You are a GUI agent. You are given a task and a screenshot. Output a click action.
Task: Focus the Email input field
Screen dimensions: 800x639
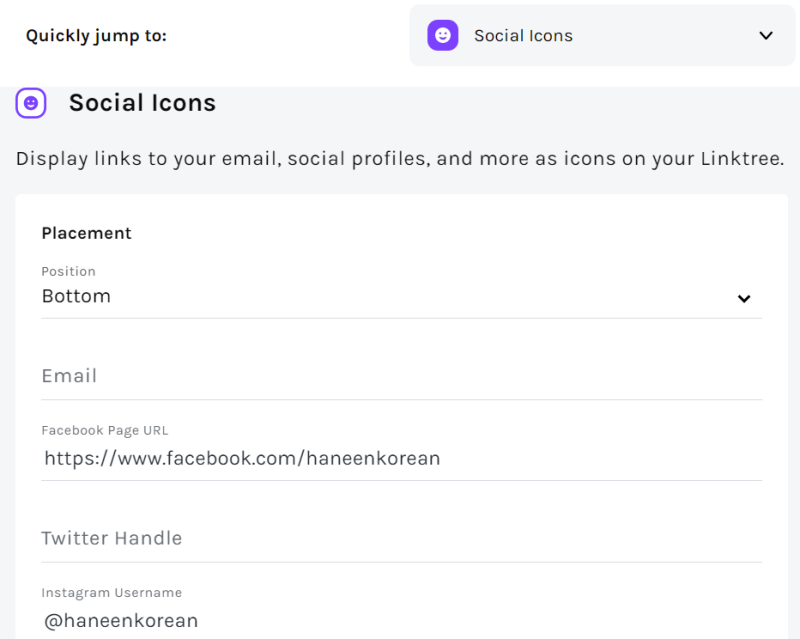pyautogui.click(x=400, y=376)
